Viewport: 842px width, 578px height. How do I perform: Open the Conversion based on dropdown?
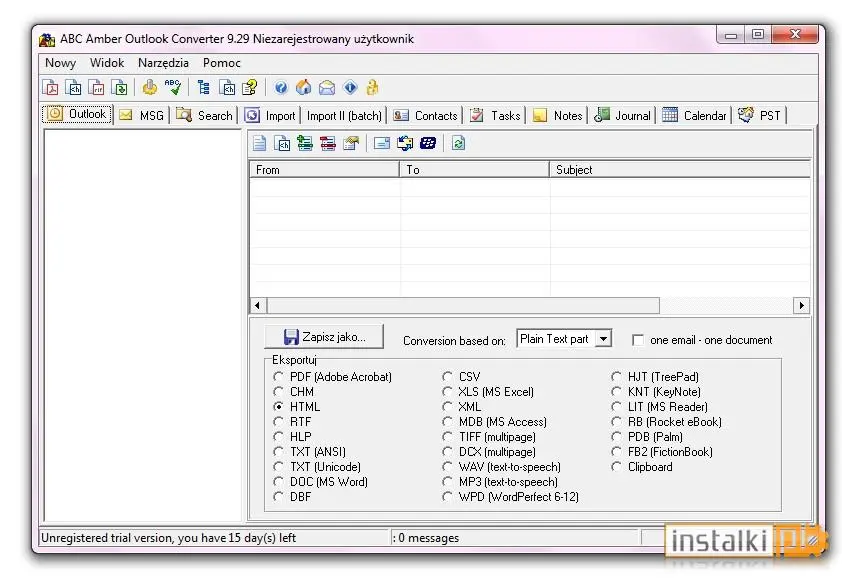click(x=604, y=339)
